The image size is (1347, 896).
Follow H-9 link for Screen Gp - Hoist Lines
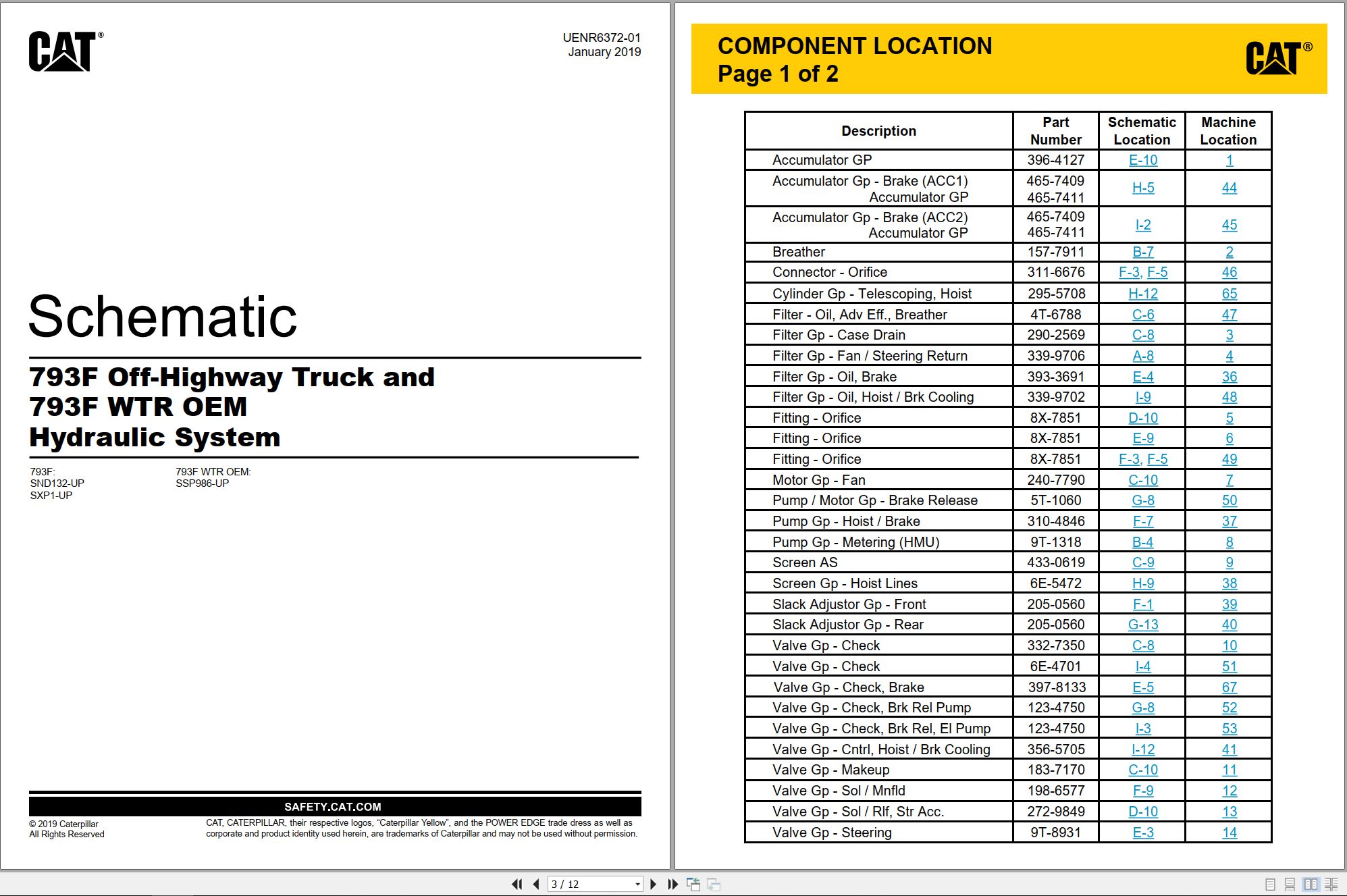point(1143,583)
